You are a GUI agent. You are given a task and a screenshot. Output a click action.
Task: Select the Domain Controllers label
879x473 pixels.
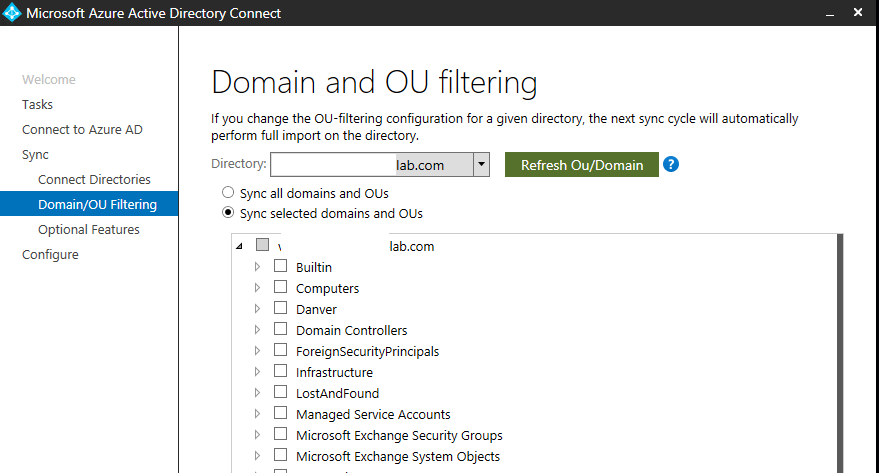point(352,330)
